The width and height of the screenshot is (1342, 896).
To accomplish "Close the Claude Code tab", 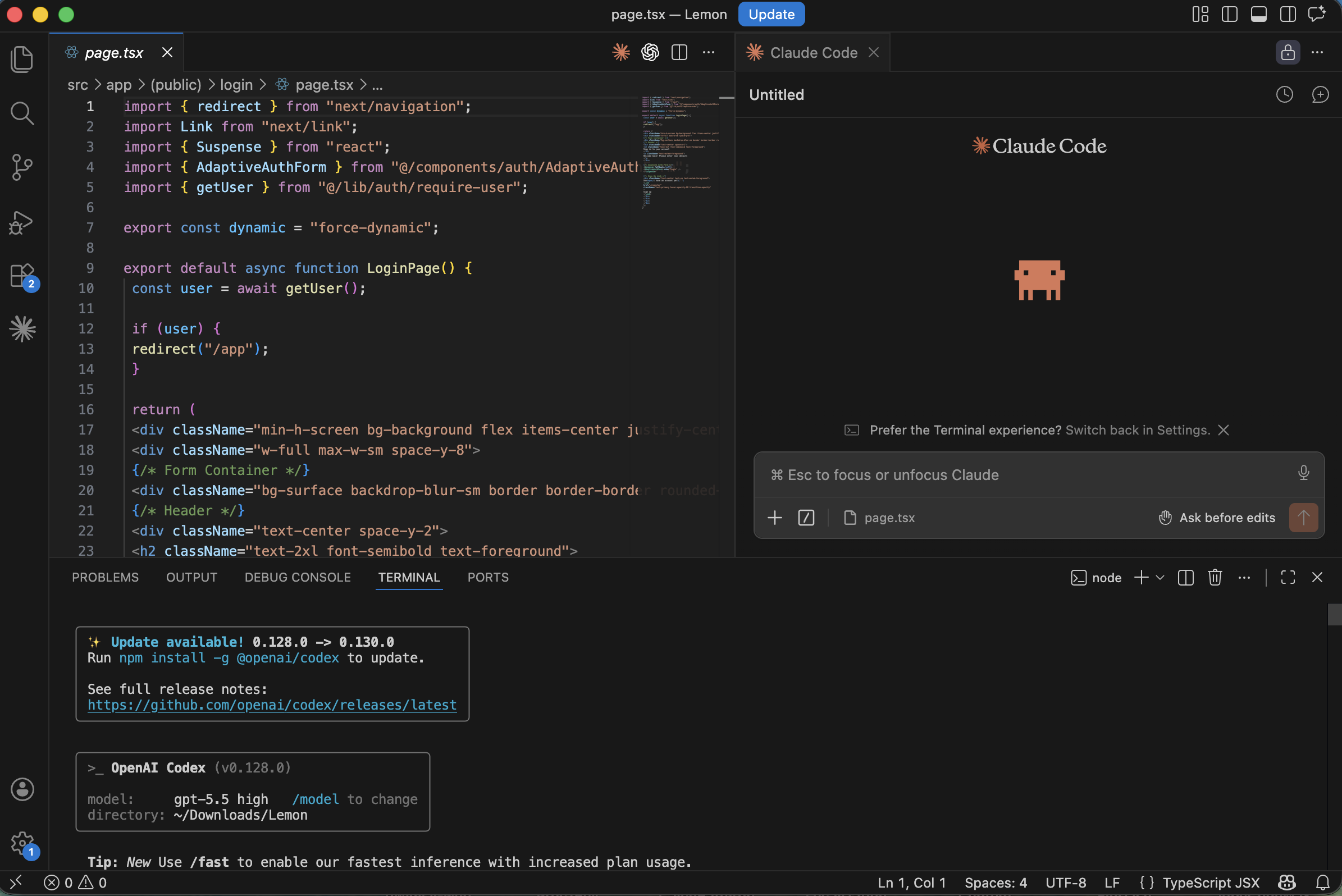I will 873,53.
